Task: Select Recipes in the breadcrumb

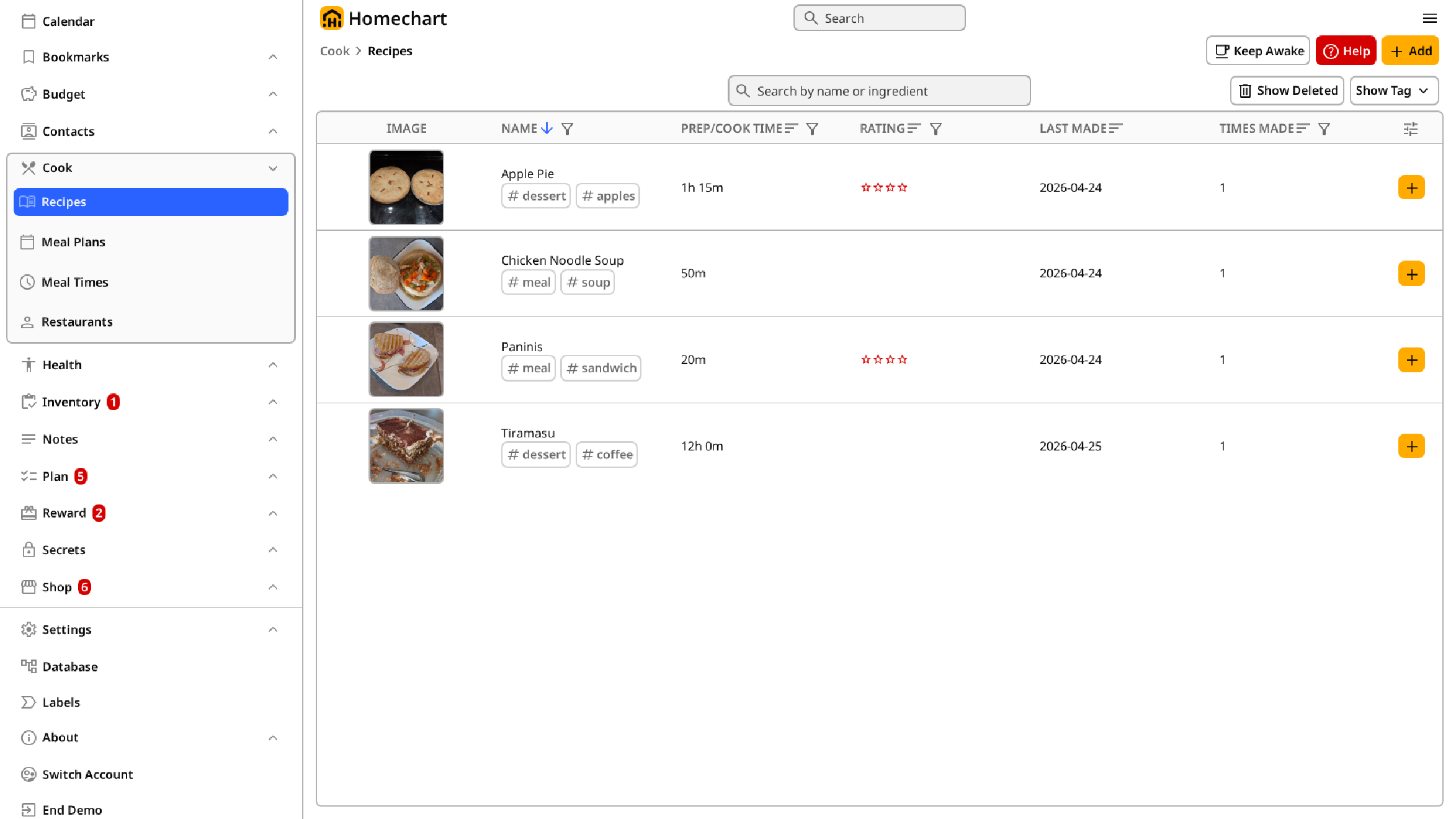Action: (390, 51)
